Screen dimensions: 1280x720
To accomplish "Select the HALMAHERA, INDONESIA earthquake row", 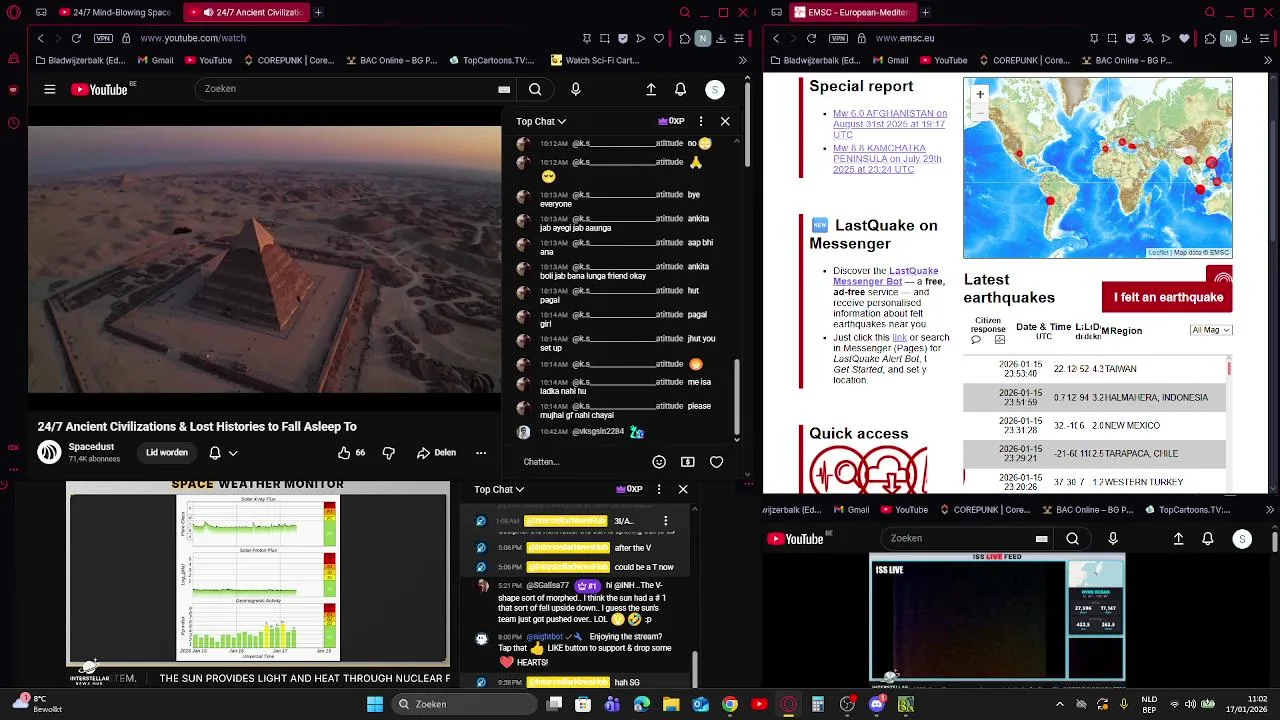I will pyautogui.click(x=1095, y=397).
